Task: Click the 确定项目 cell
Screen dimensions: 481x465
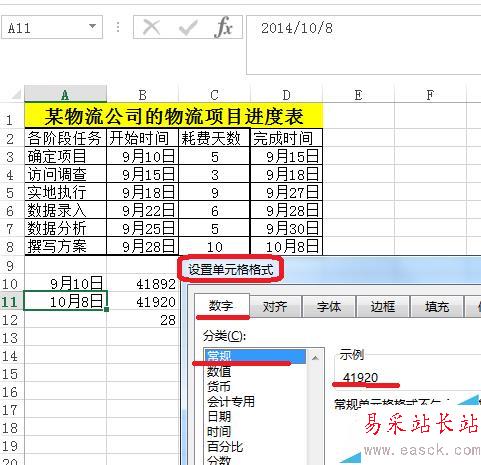Action: (x=65, y=156)
